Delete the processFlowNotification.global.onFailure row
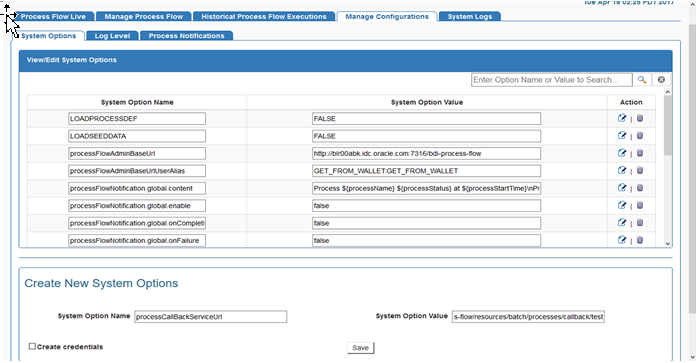The width and height of the screenshot is (696, 363). coord(640,240)
